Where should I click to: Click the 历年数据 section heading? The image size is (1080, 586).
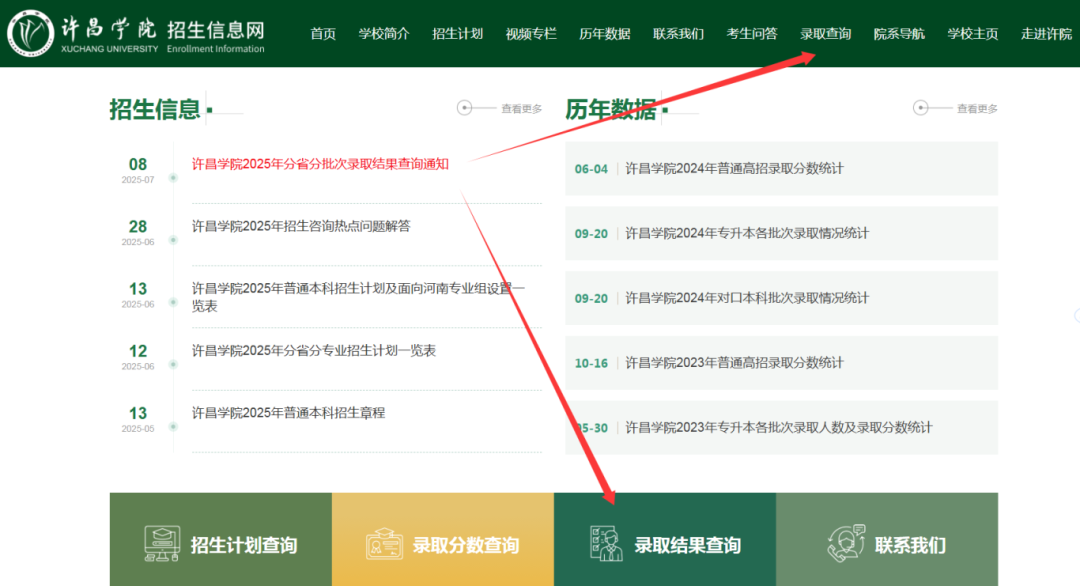pyautogui.click(x=611, y=109)
